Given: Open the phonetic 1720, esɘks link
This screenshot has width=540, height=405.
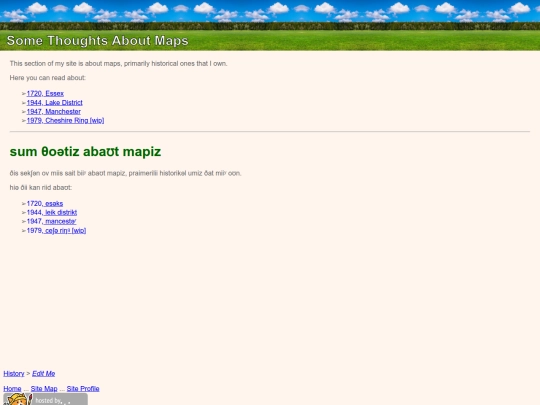Looking at the screenshot, I should (45, 203).
